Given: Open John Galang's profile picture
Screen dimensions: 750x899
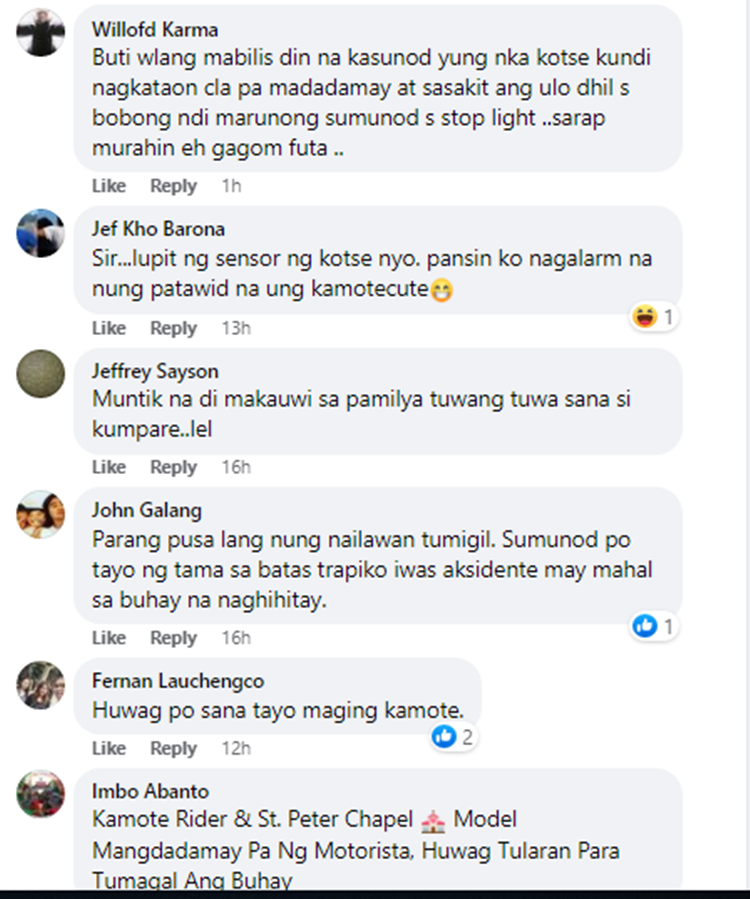Looking at the screenshot, I should tap(40, 514).
